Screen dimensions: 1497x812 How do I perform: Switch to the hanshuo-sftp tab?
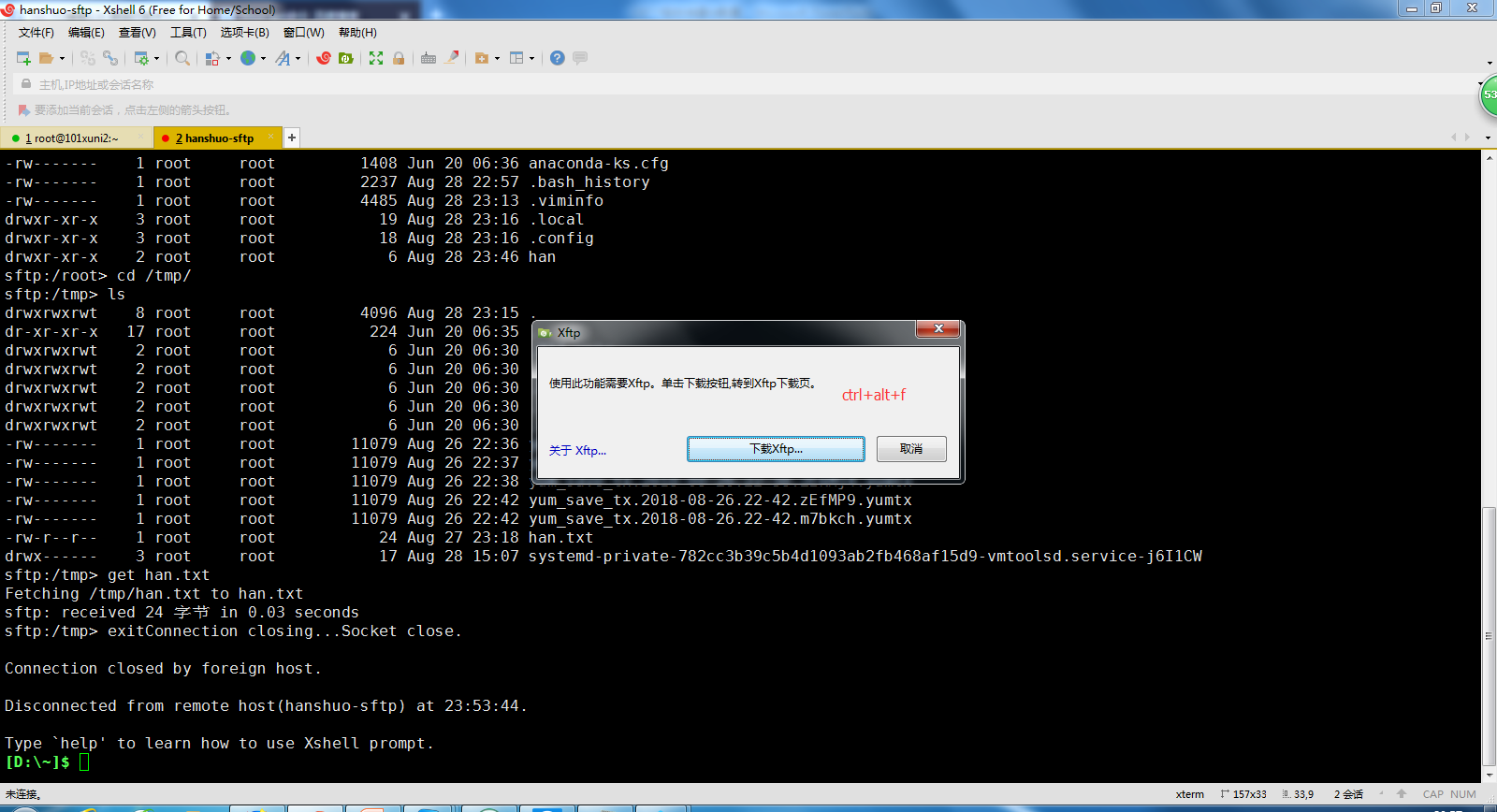214,138
